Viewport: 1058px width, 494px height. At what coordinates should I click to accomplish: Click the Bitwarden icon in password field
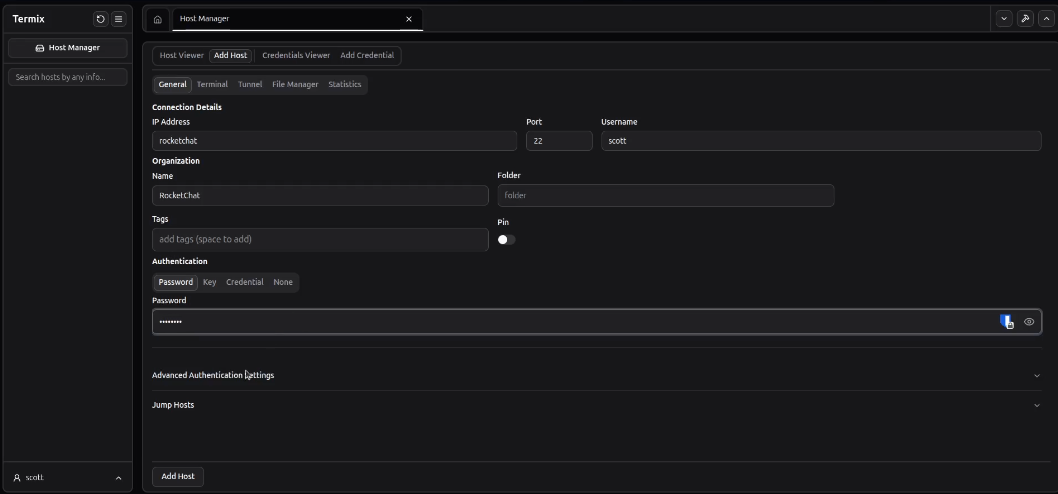point(1007,321)
